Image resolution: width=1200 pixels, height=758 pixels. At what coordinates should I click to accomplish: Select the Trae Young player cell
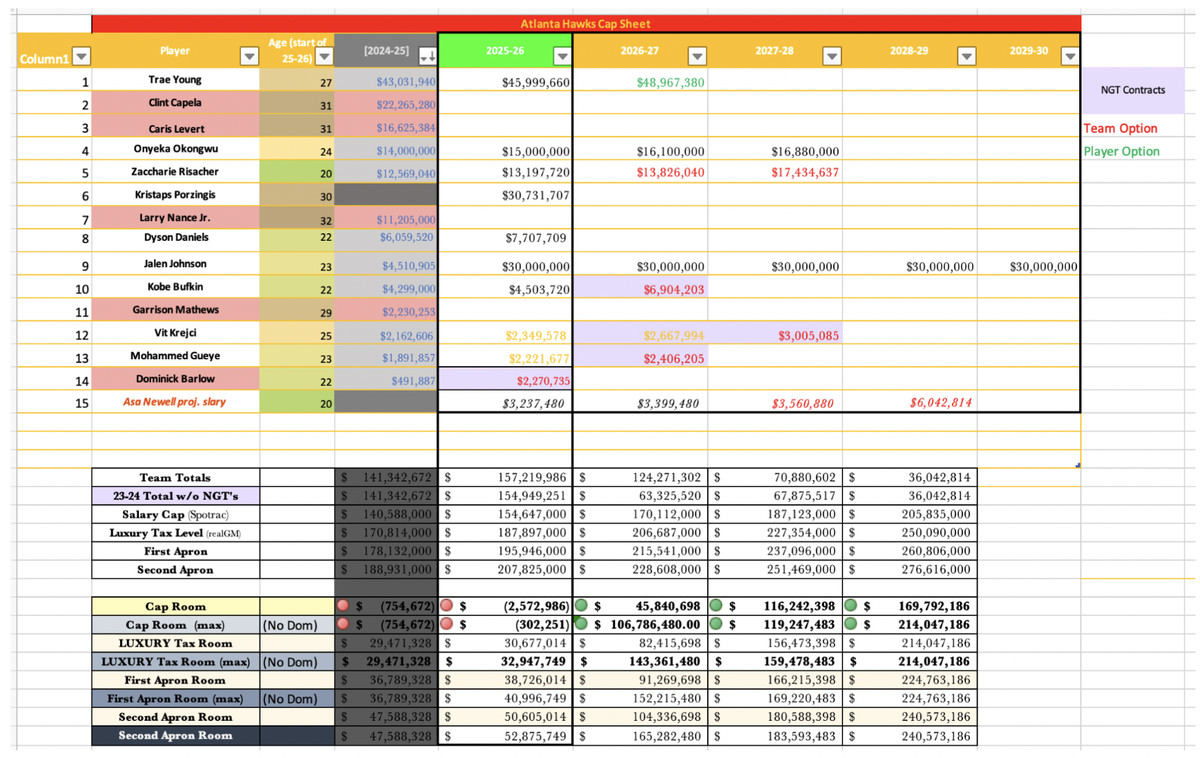175,81
